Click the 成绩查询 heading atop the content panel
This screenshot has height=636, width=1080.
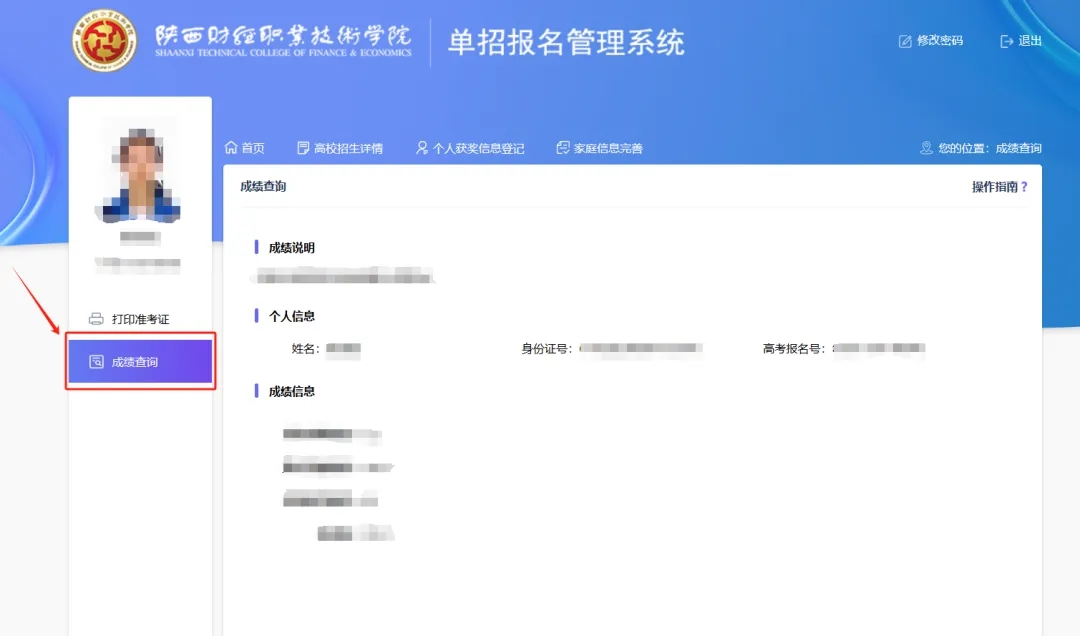[263, 187]
